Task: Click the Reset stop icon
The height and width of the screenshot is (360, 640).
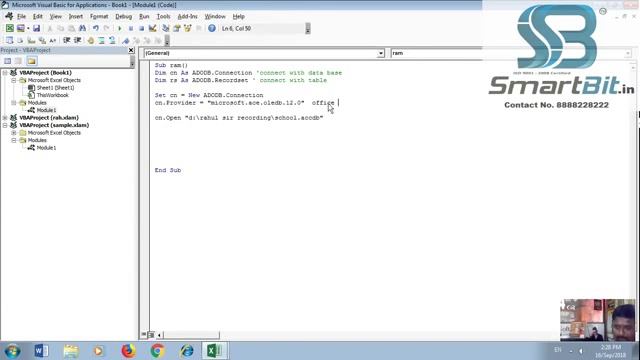Action: 141,28
